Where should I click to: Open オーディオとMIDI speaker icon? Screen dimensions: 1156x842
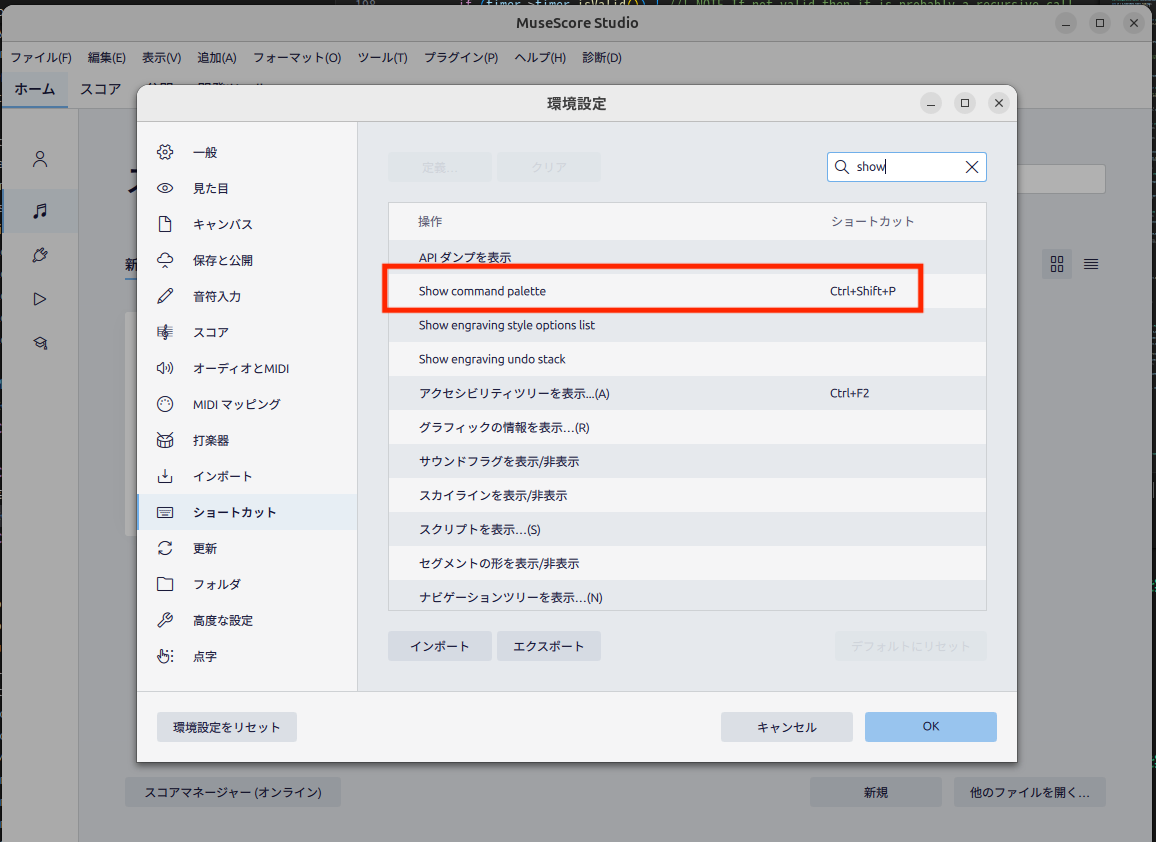(165, 368)
